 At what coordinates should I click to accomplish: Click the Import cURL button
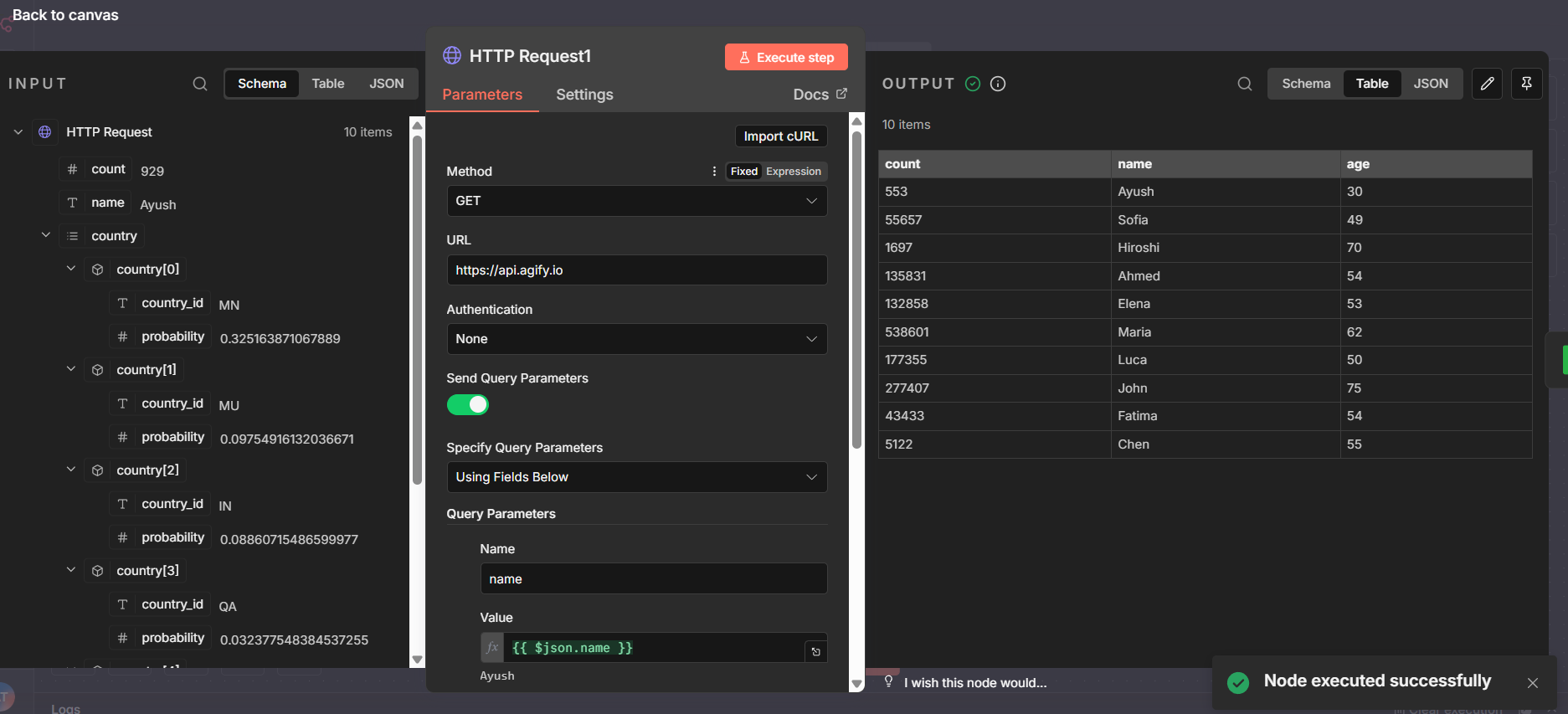point(780,136)
